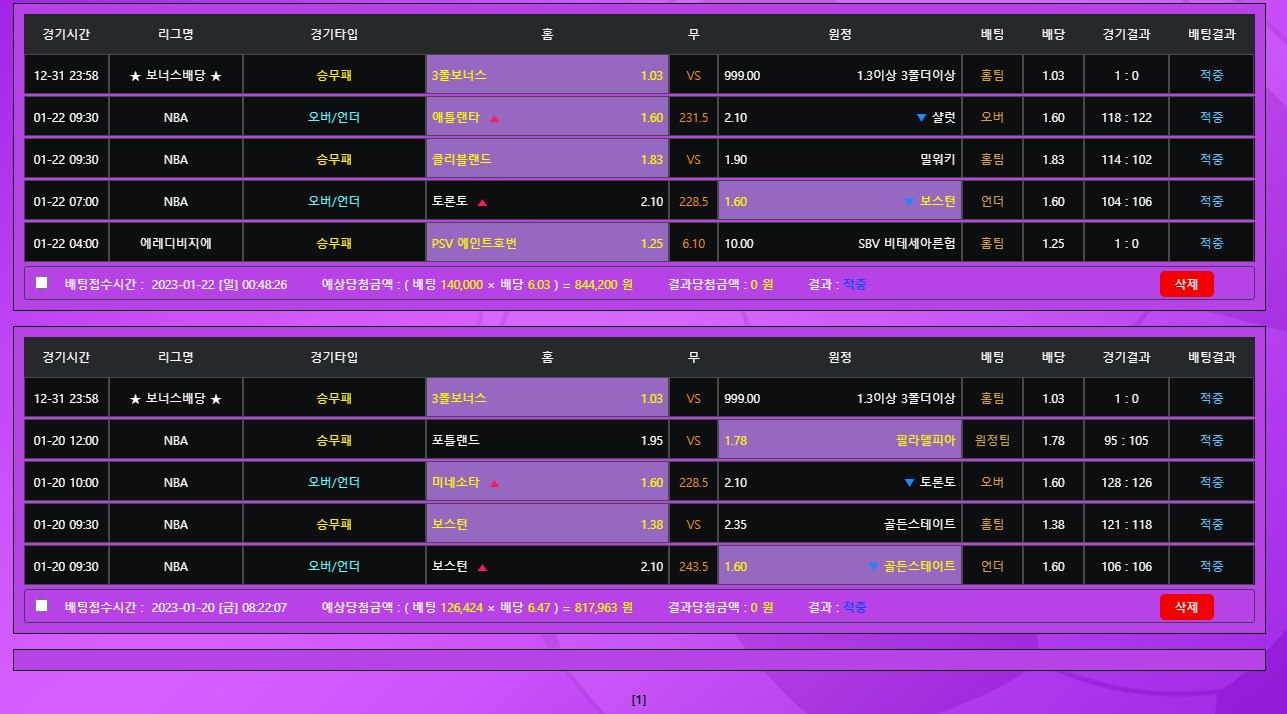Click the 골든스테이트 2.35 away odds cell
Screen dimensions: 1287x714
[839, 524]
